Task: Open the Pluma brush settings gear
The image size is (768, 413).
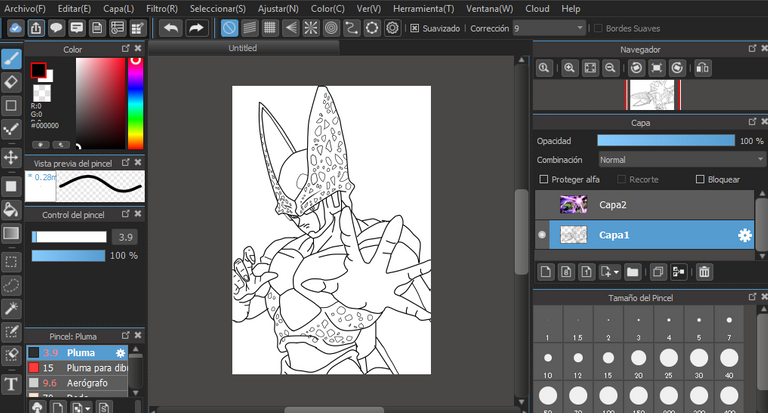Action: [120, 353]
